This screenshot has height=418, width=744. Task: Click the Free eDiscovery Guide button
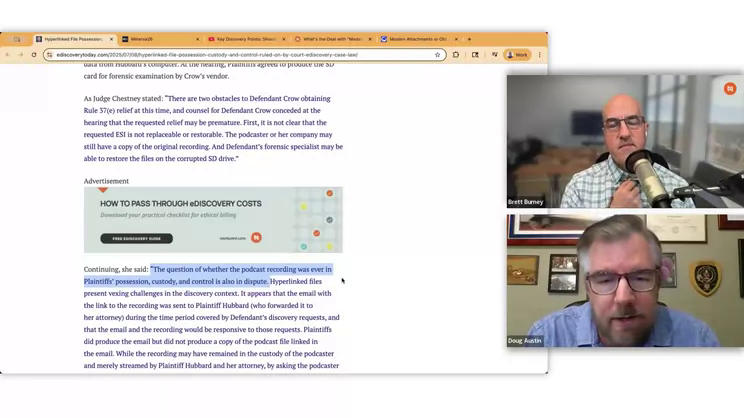[x=137, y=238]
